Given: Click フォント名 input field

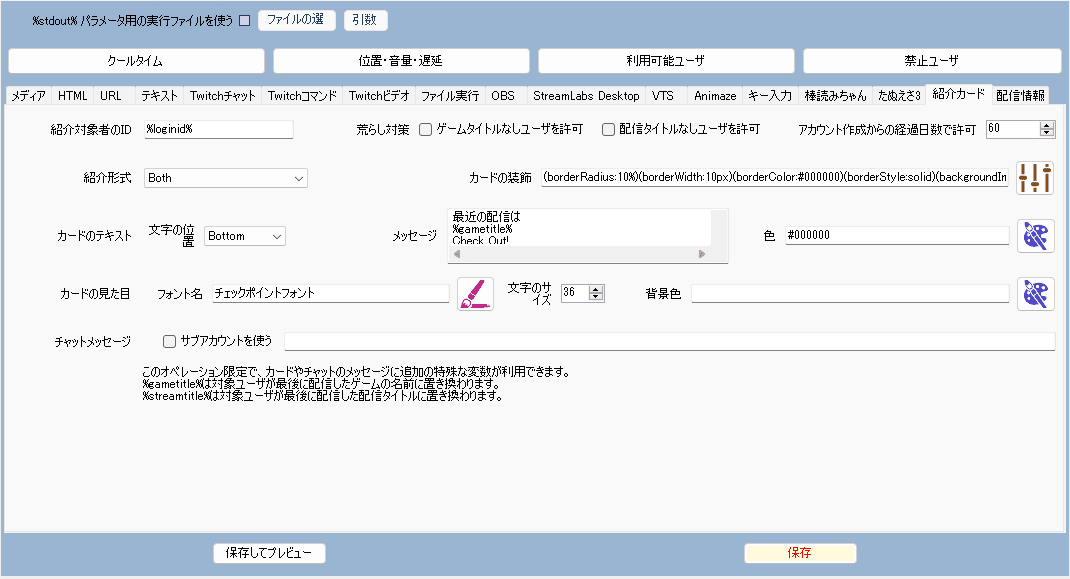Looking at the screenshot, I should [331, 294].
